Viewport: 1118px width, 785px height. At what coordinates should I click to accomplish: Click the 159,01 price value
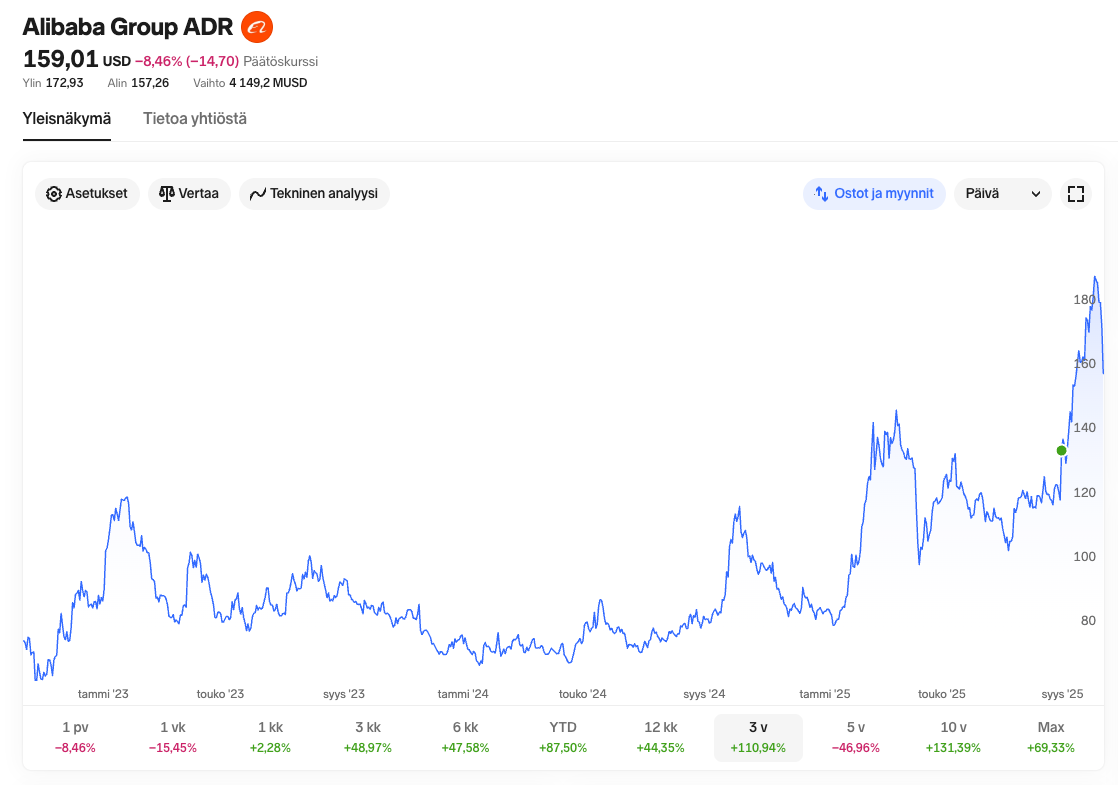pyautogui.click(x=61, y=59)
